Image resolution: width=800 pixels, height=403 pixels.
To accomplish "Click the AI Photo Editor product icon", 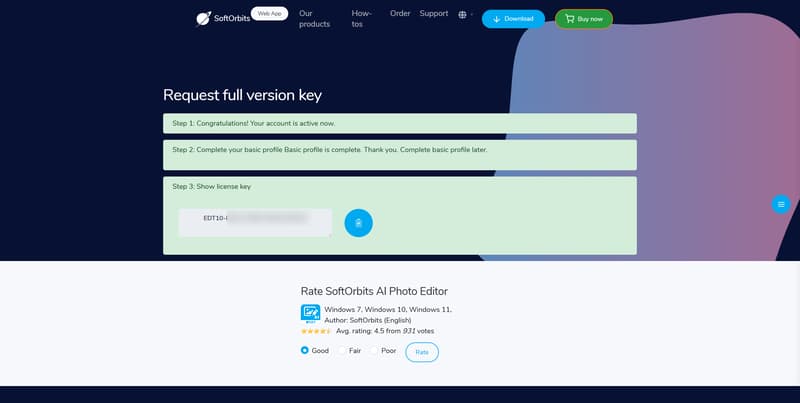I will 310,314.
